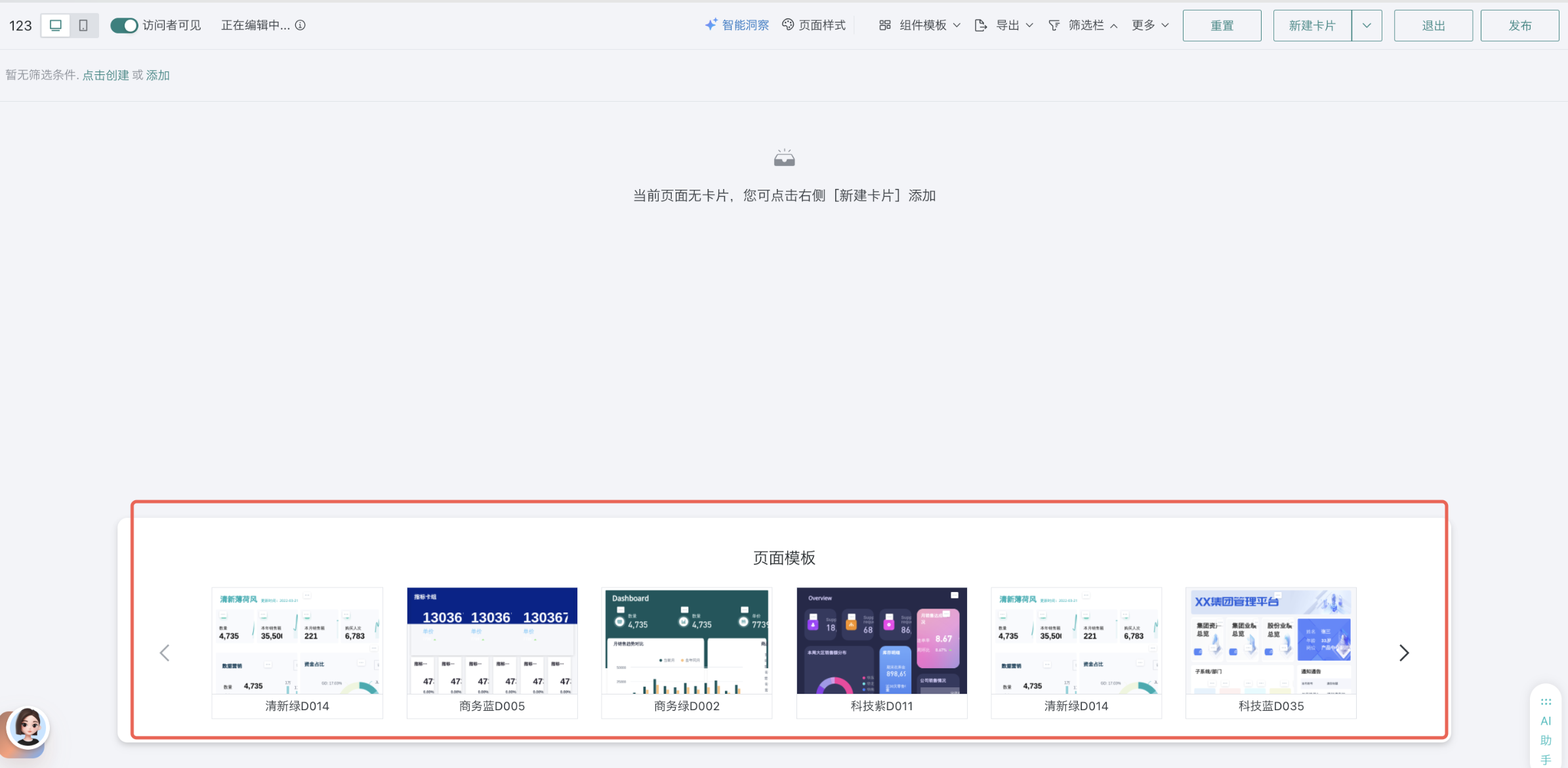1568x768 pixels.
Task: Go to previous templates with left arrow
Action: tap(165, 652)
